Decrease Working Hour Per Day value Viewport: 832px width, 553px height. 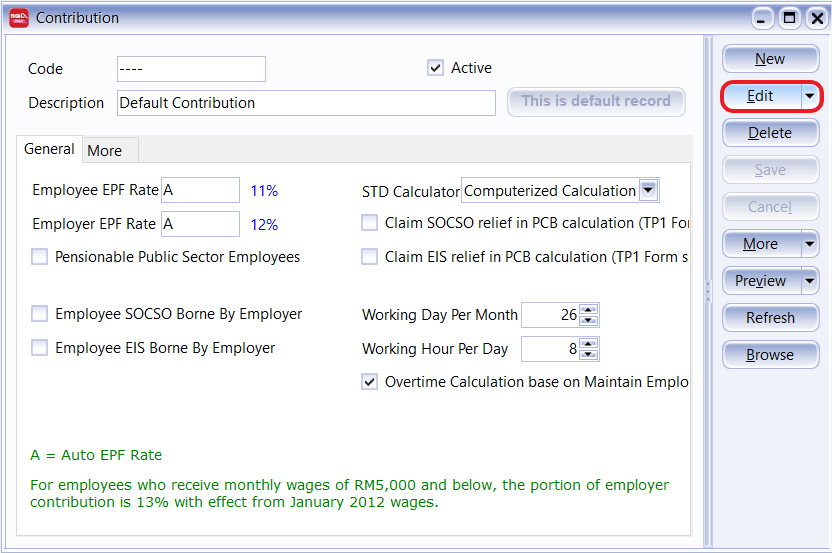point(589,354)
